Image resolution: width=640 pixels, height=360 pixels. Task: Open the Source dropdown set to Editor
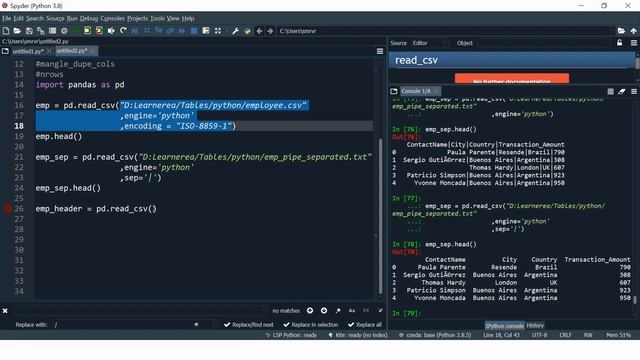click(x=430, y=43)
